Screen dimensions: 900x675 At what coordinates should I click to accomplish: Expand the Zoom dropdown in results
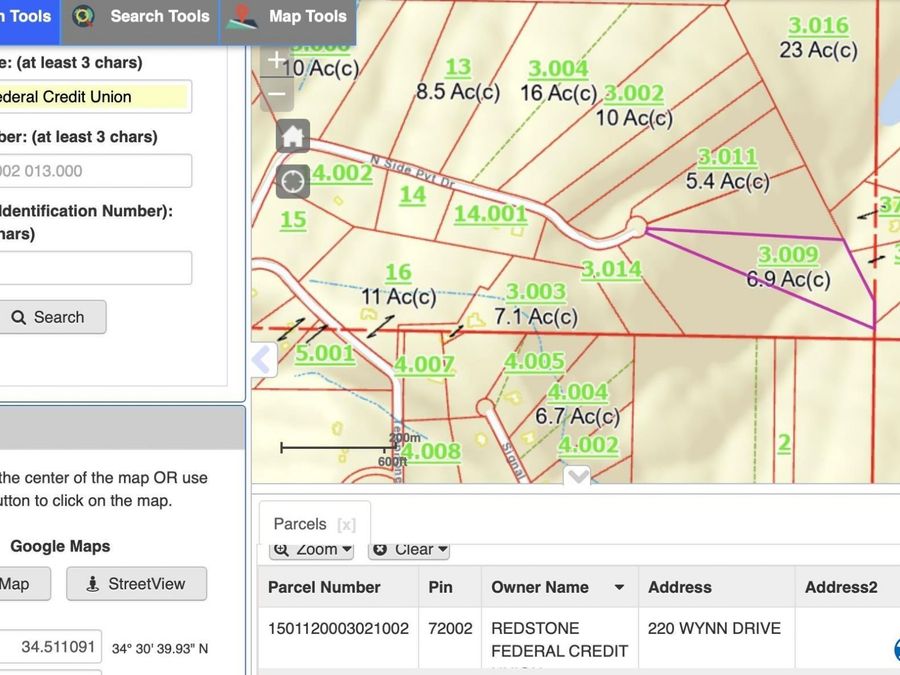312,550
